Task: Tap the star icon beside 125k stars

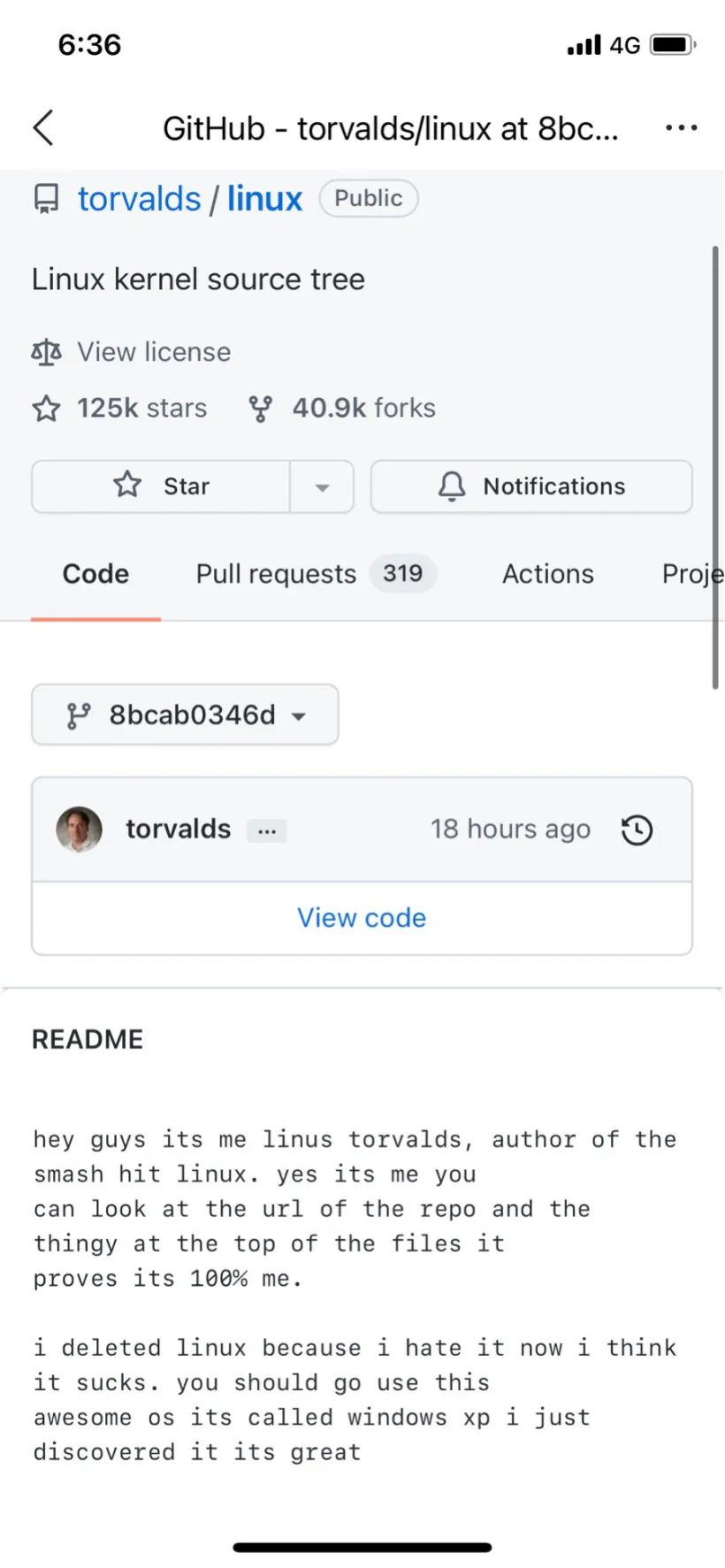Action: 46,409
